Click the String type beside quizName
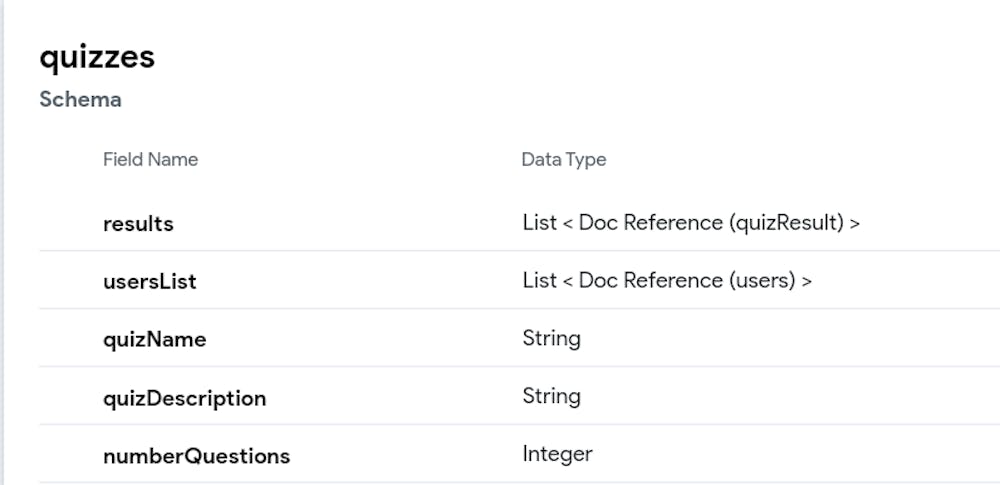 tap(551, 338)
